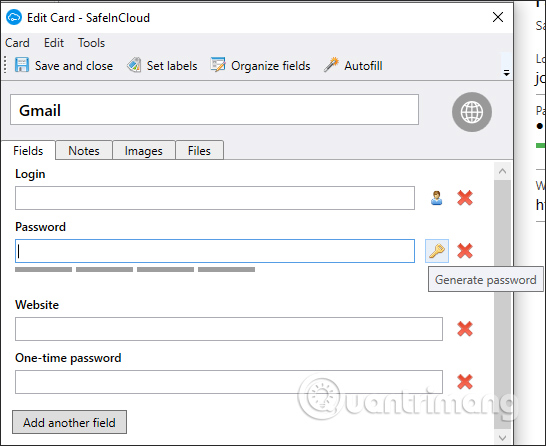This screenshot has height=446, width=546.
Task: Click the scrollbar down arrow
Action: coord(502,437)
